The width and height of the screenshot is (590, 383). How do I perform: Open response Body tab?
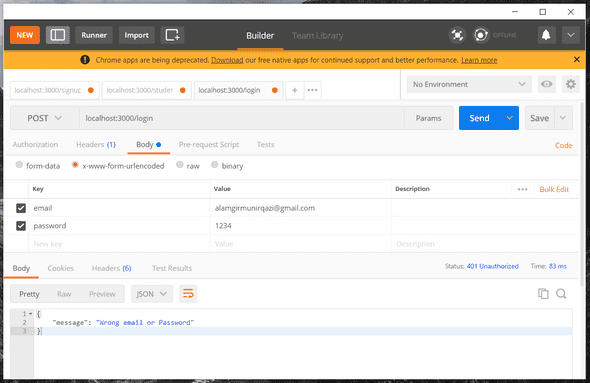click(x=21, y=268)
